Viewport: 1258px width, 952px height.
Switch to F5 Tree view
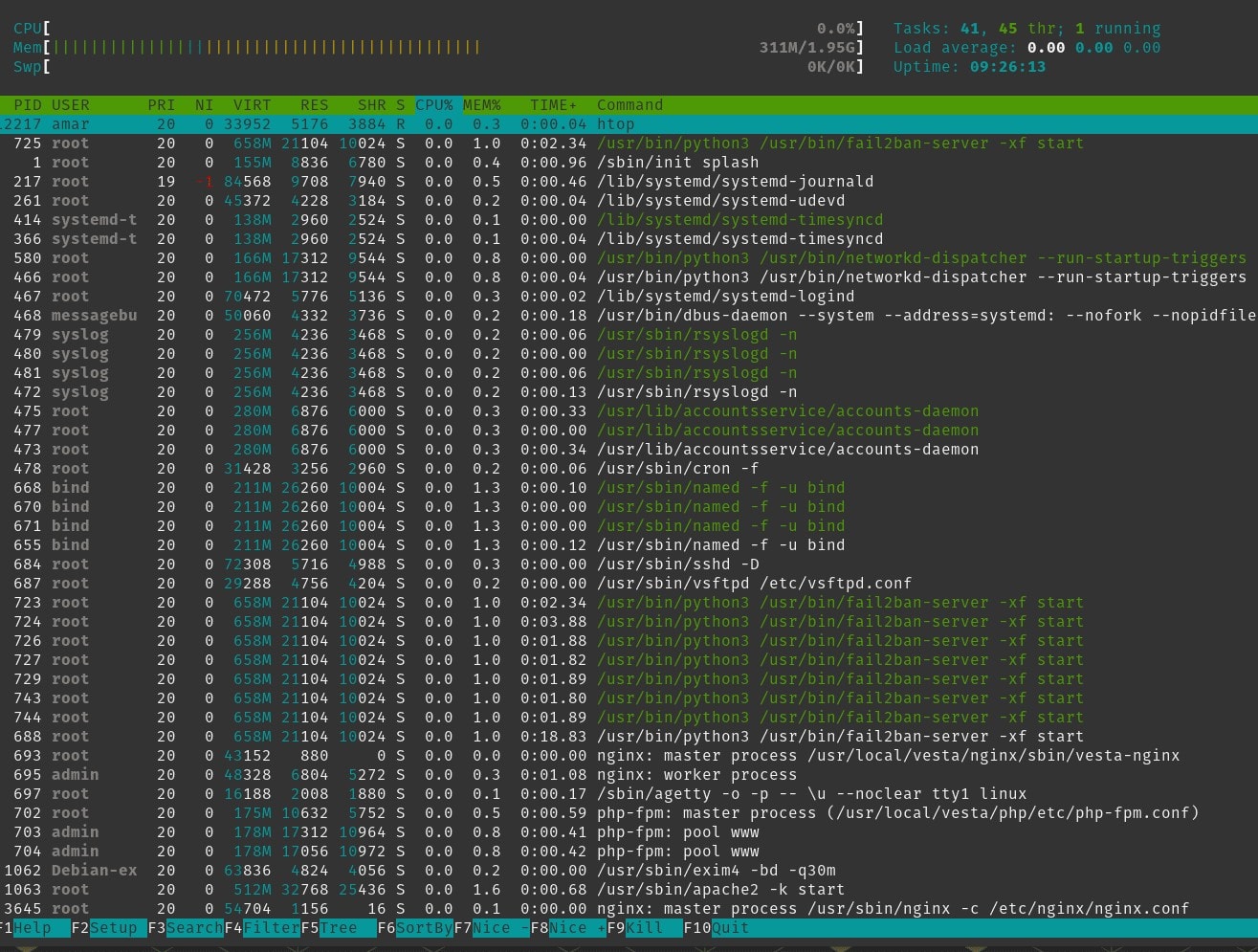click(x=338, y=928)
